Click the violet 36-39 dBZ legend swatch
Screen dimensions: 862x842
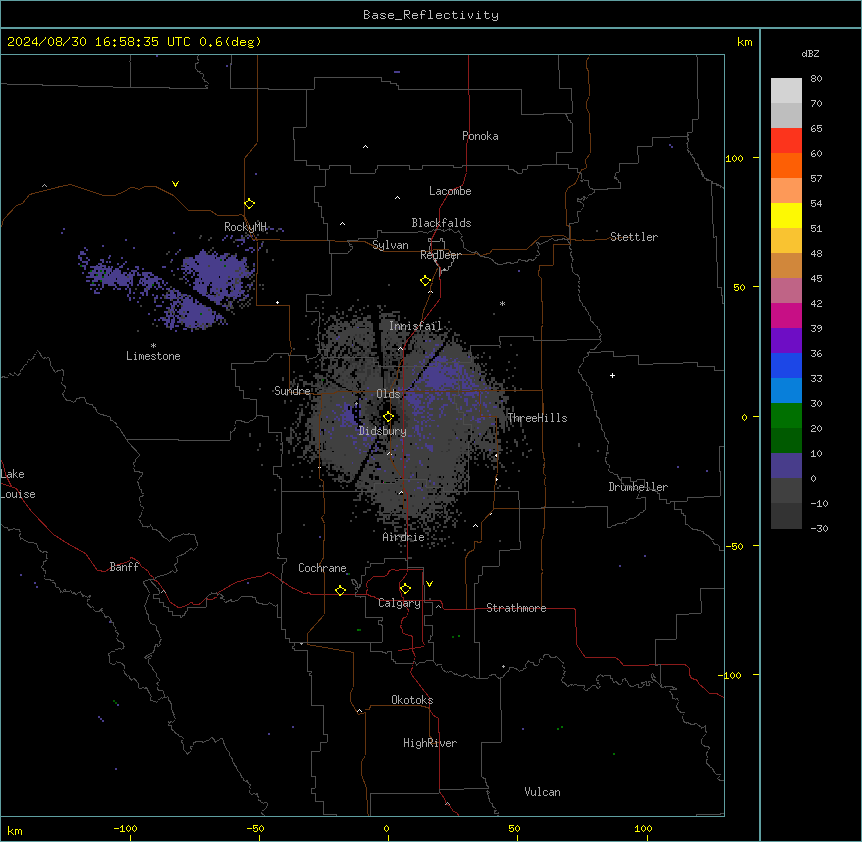[786, 341]
